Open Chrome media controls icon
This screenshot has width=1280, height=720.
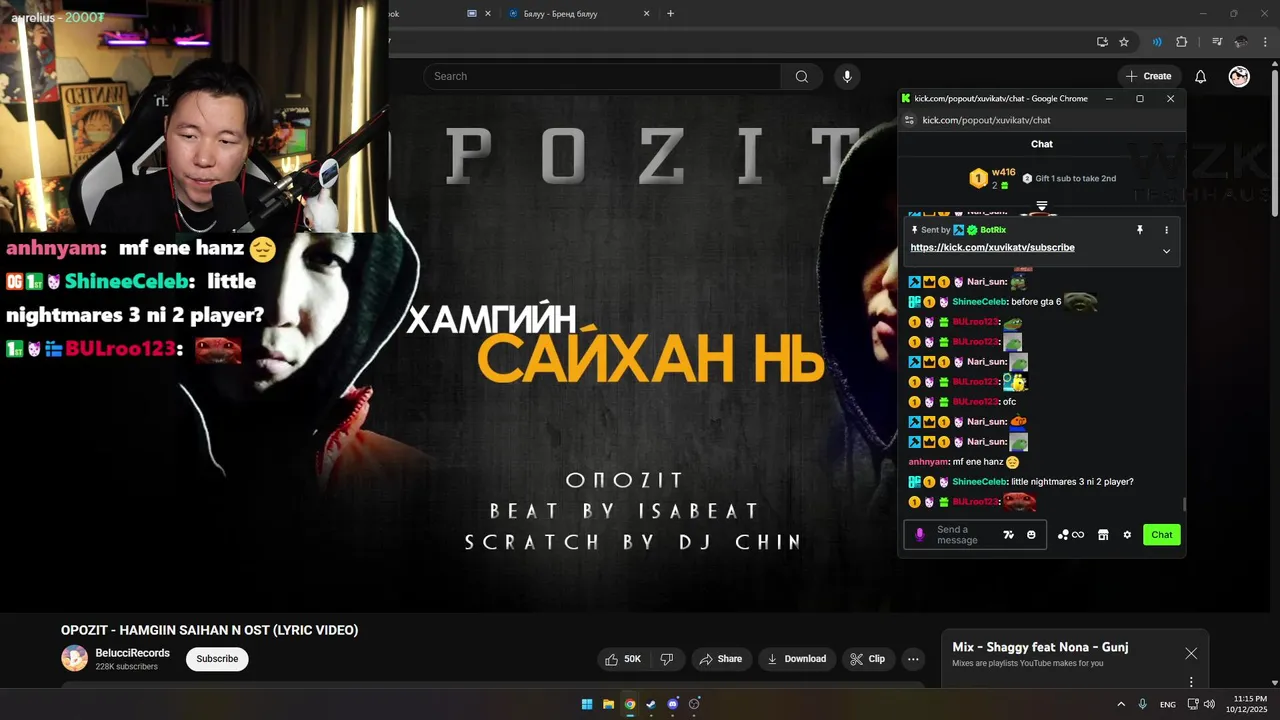(x=1217, y=42)
